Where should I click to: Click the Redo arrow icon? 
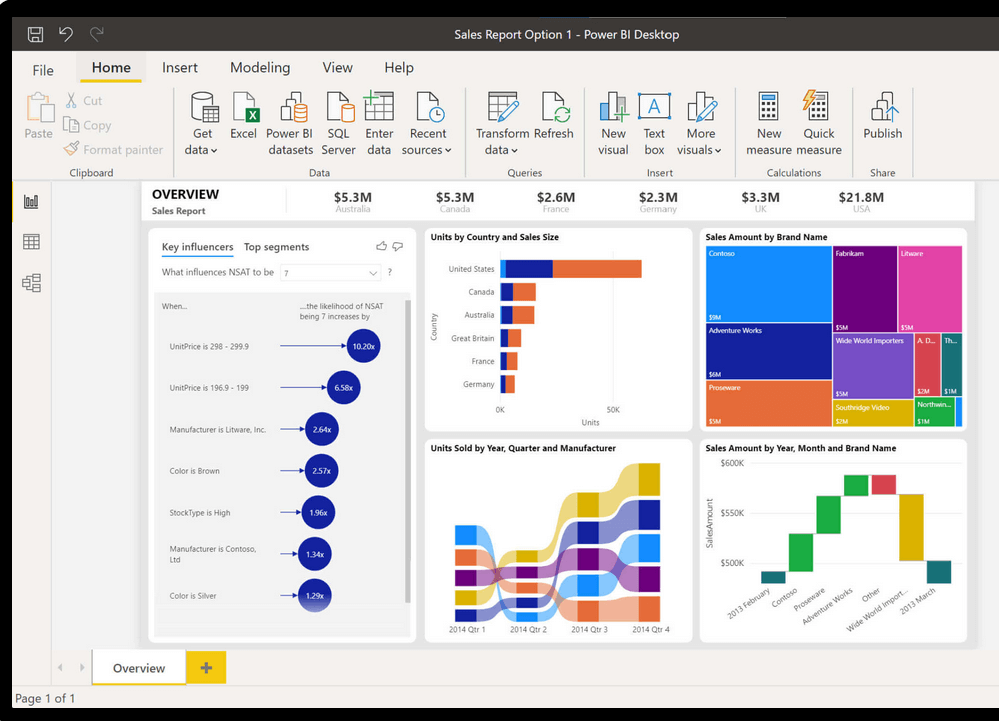(96, 33)
